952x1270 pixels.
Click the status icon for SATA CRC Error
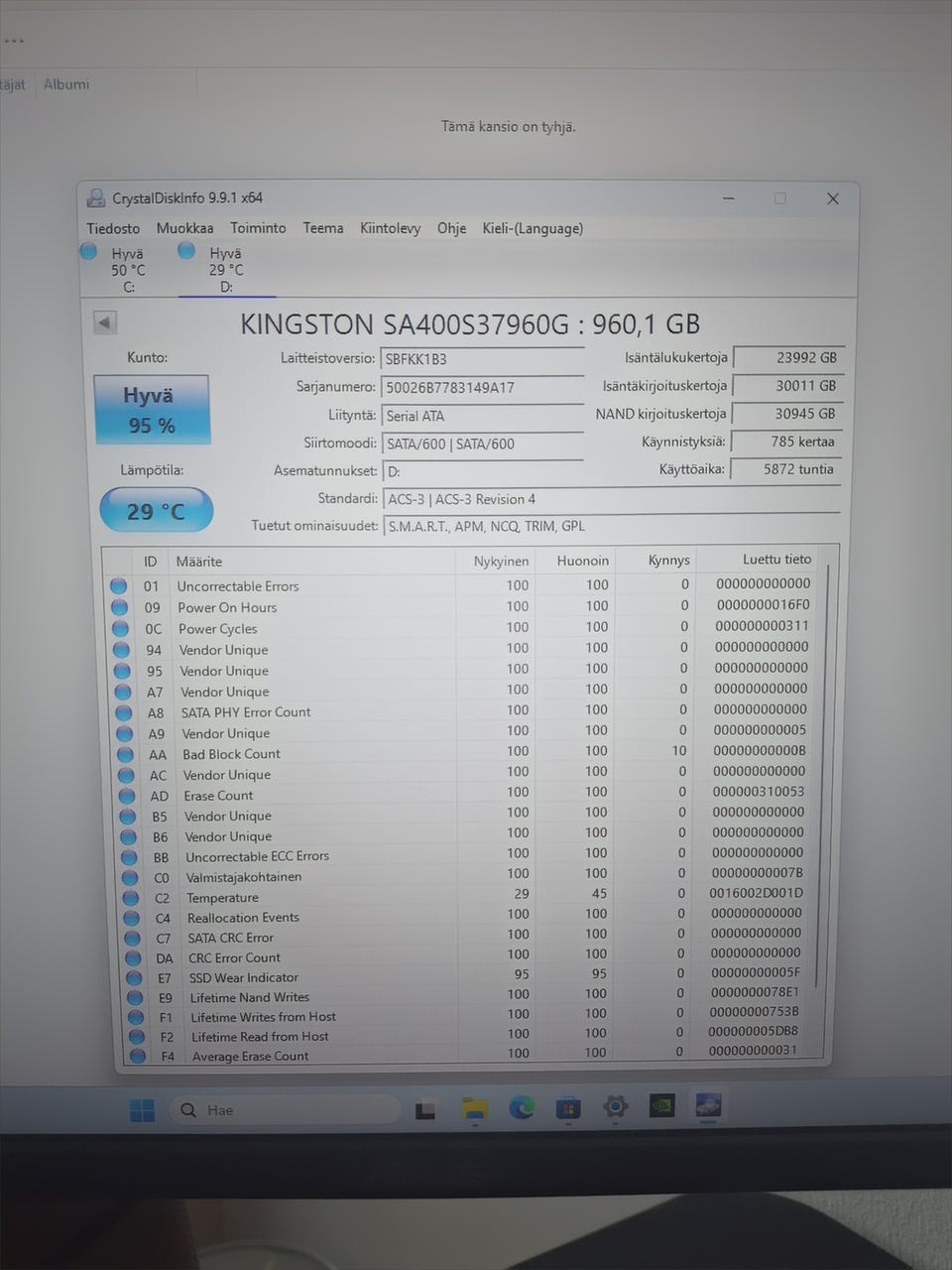pos(133,938)
